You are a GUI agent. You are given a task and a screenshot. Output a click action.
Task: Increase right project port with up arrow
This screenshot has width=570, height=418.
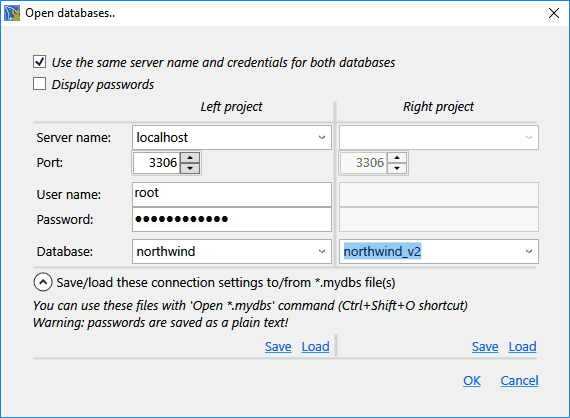point(397,158)
